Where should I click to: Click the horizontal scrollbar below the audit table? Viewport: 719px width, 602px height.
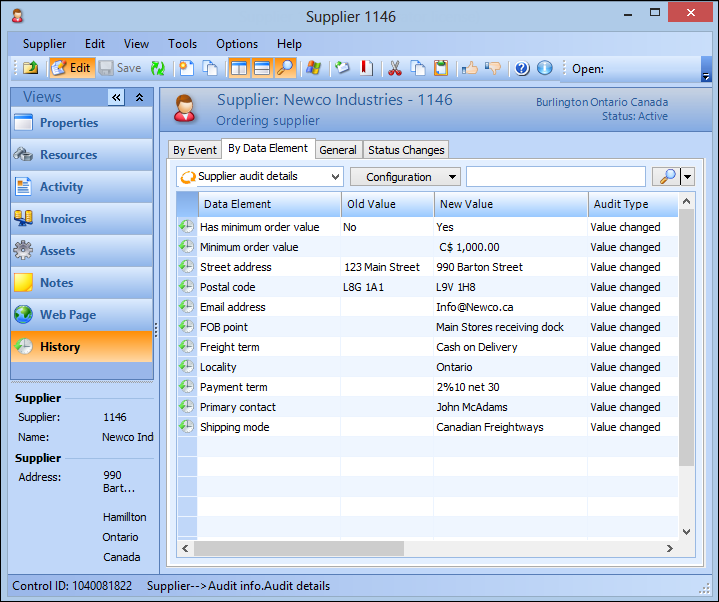(x=300, y=549)
